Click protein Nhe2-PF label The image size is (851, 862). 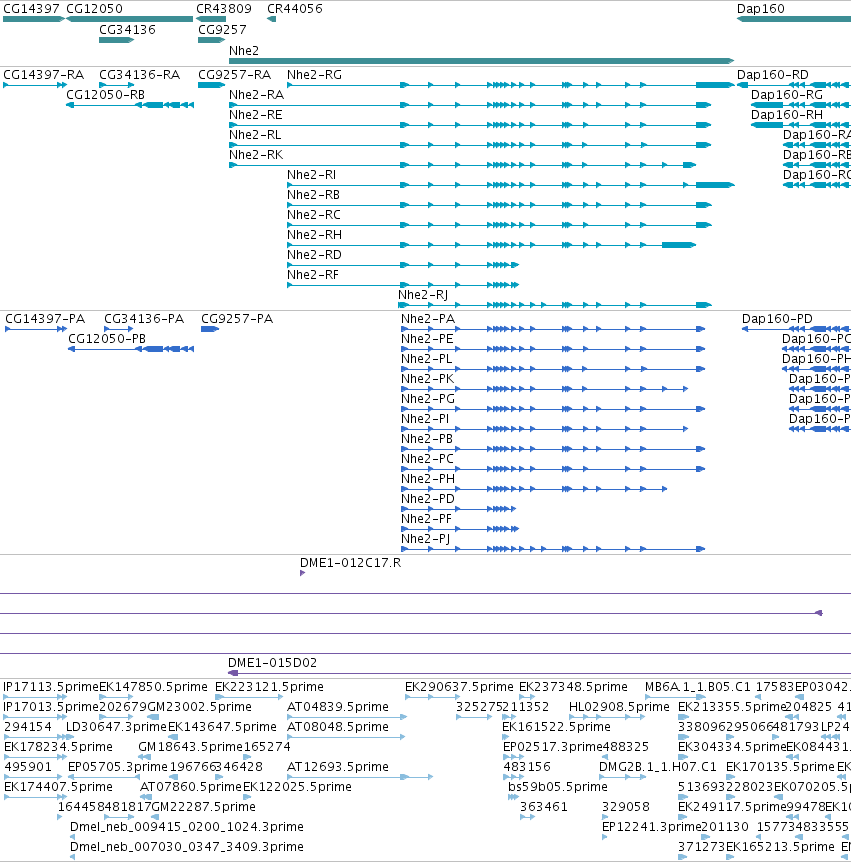point(426,519)
